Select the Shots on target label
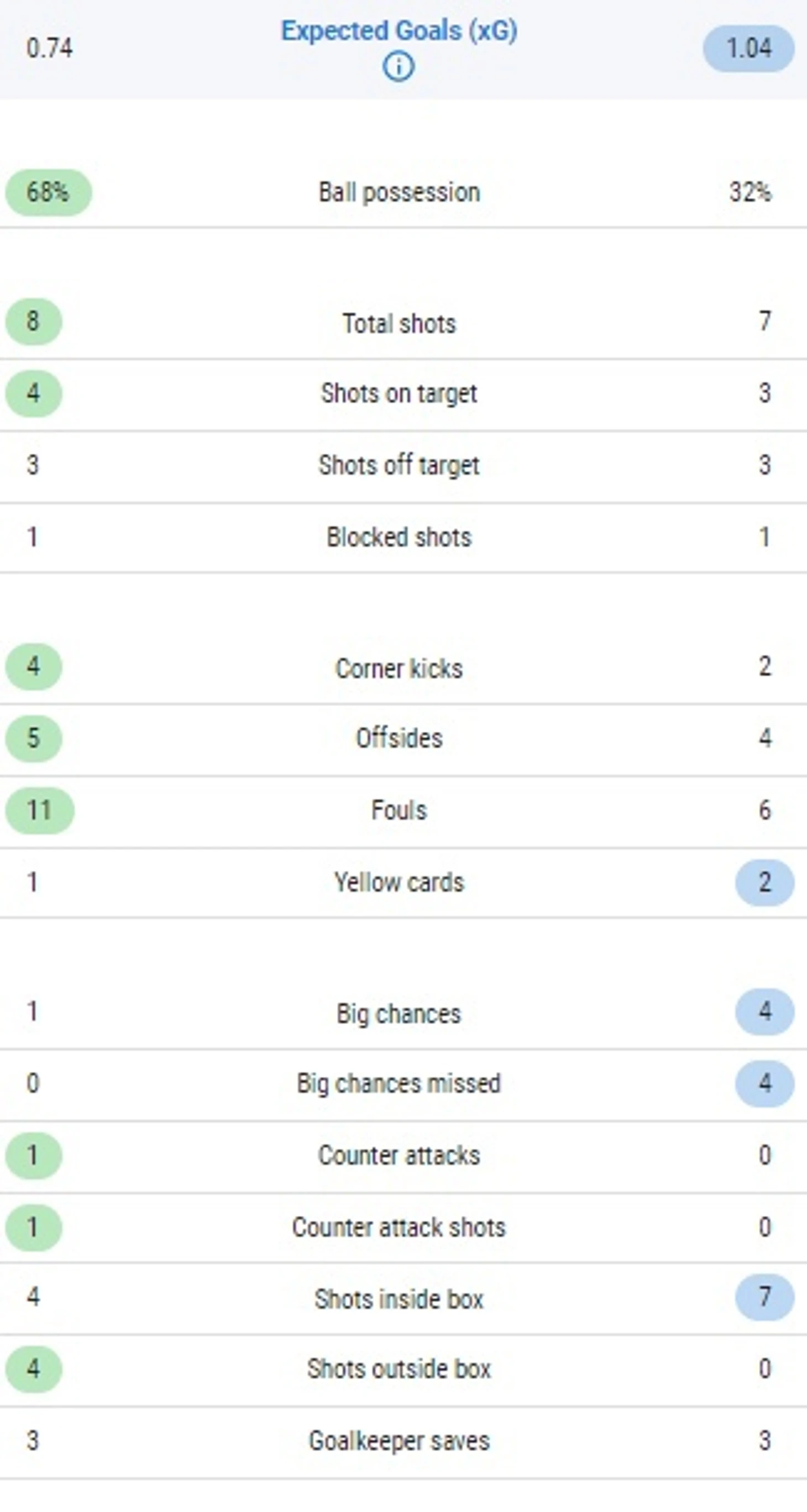 (399, 394)
